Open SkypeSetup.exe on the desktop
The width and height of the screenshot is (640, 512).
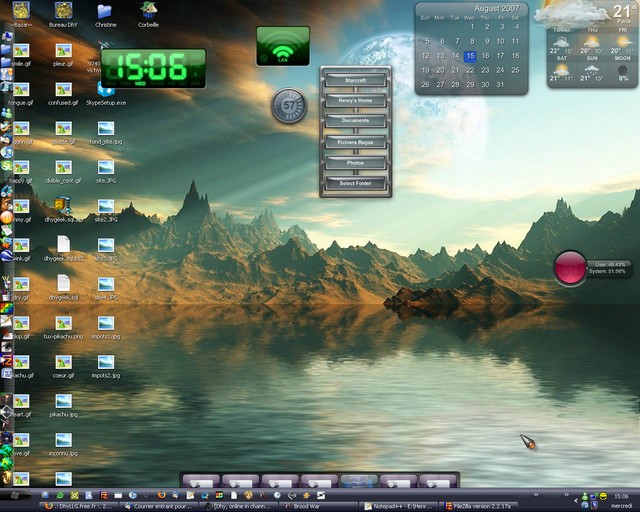(x=106, y=95)
